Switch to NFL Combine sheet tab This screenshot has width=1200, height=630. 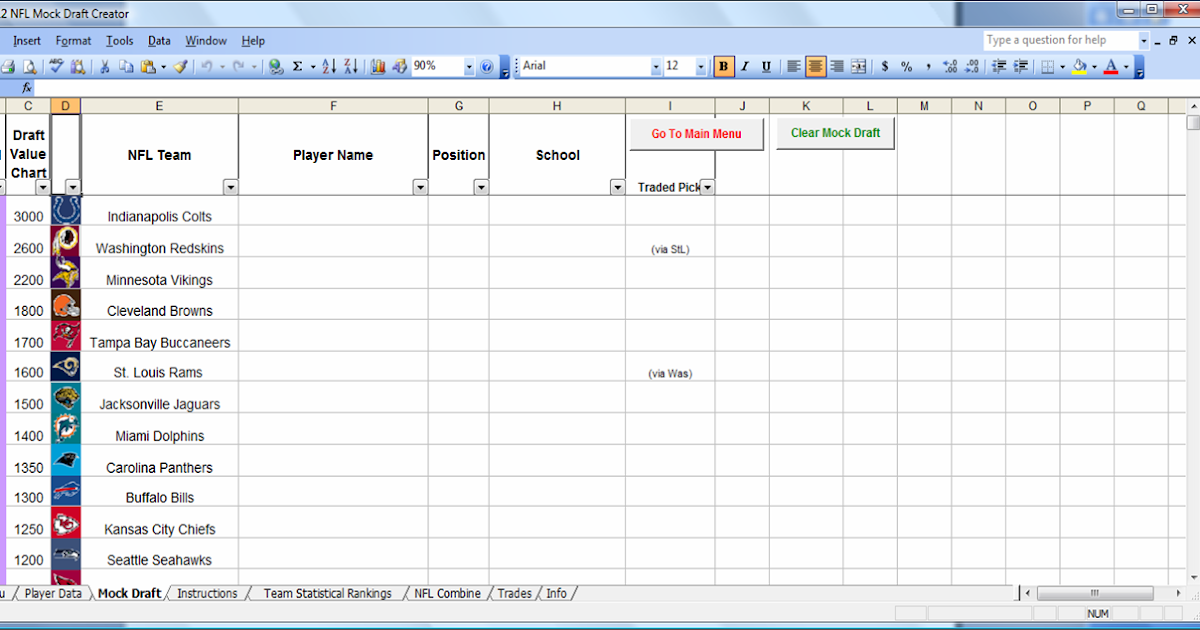447,593
